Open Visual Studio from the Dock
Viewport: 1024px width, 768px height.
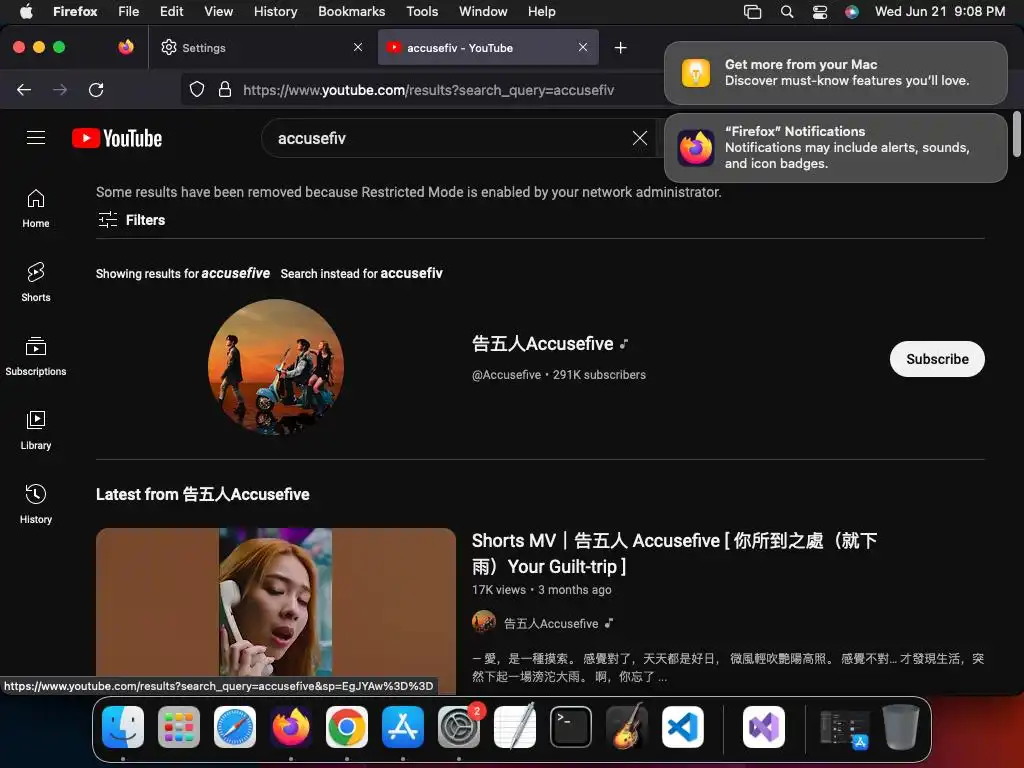[x=764, y=727]
